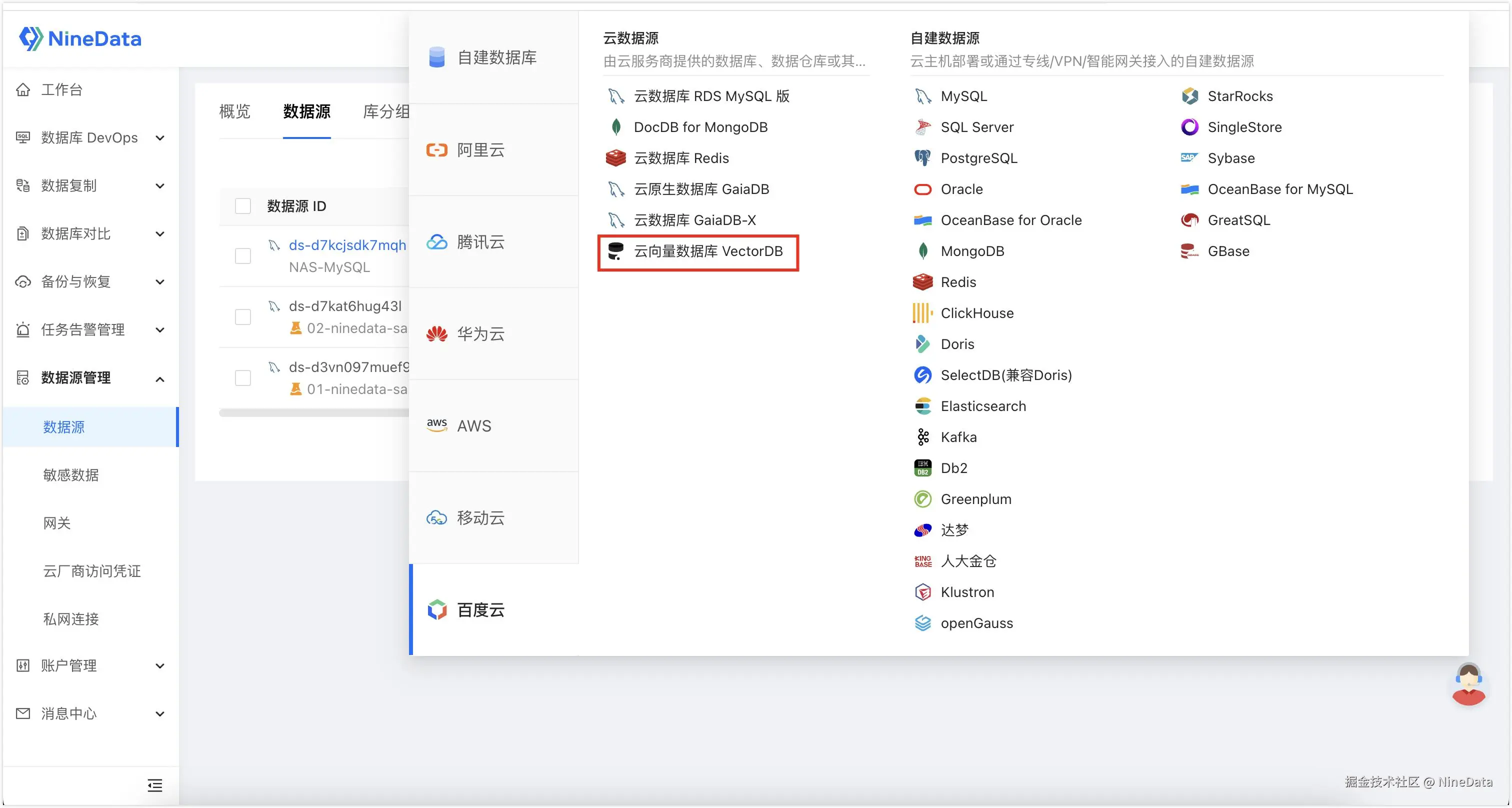1512x808 pixels.
Task: Collapse sidebar using bottom menu-fold icon
Action: click(x=154, y=785)
